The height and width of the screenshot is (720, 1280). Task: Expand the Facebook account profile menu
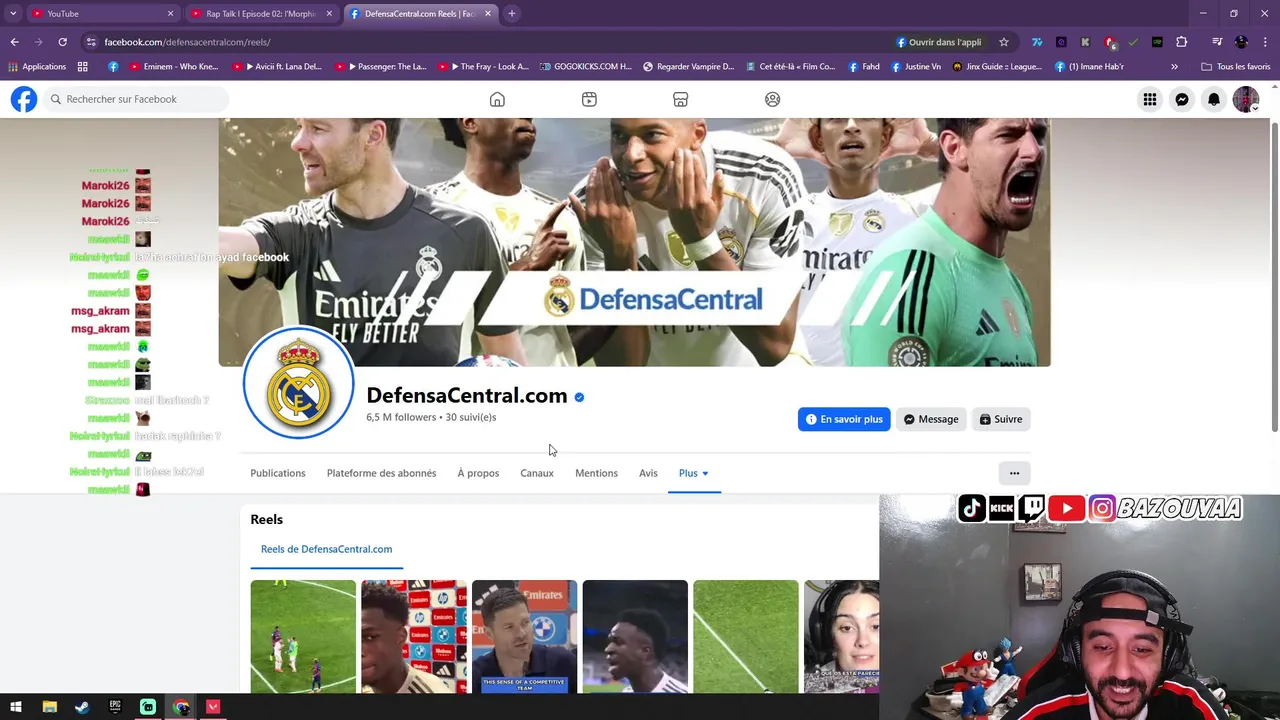coord(1246,99)
